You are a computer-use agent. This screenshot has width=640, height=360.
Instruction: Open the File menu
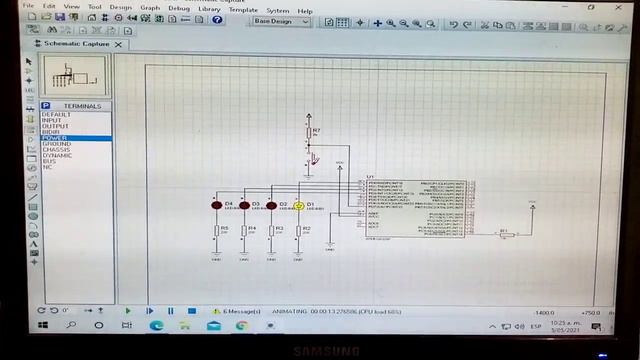tap(28, 6)
